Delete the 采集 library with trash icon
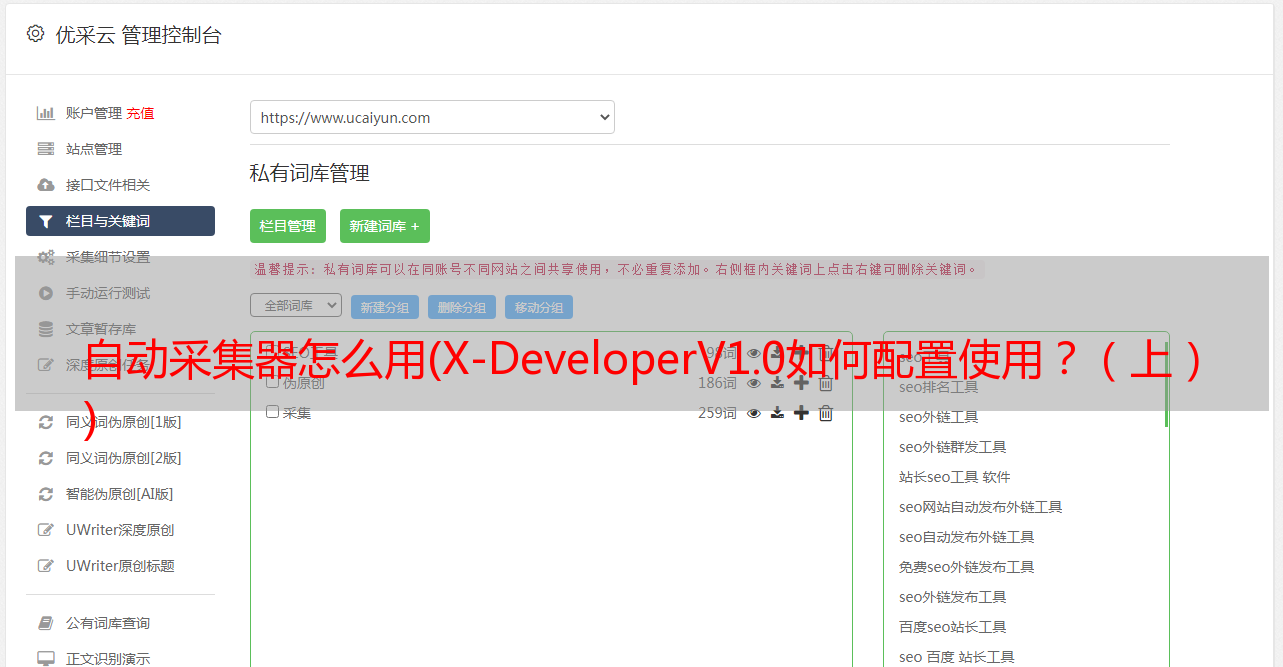The image size is (1283, 667). (826, 413)
